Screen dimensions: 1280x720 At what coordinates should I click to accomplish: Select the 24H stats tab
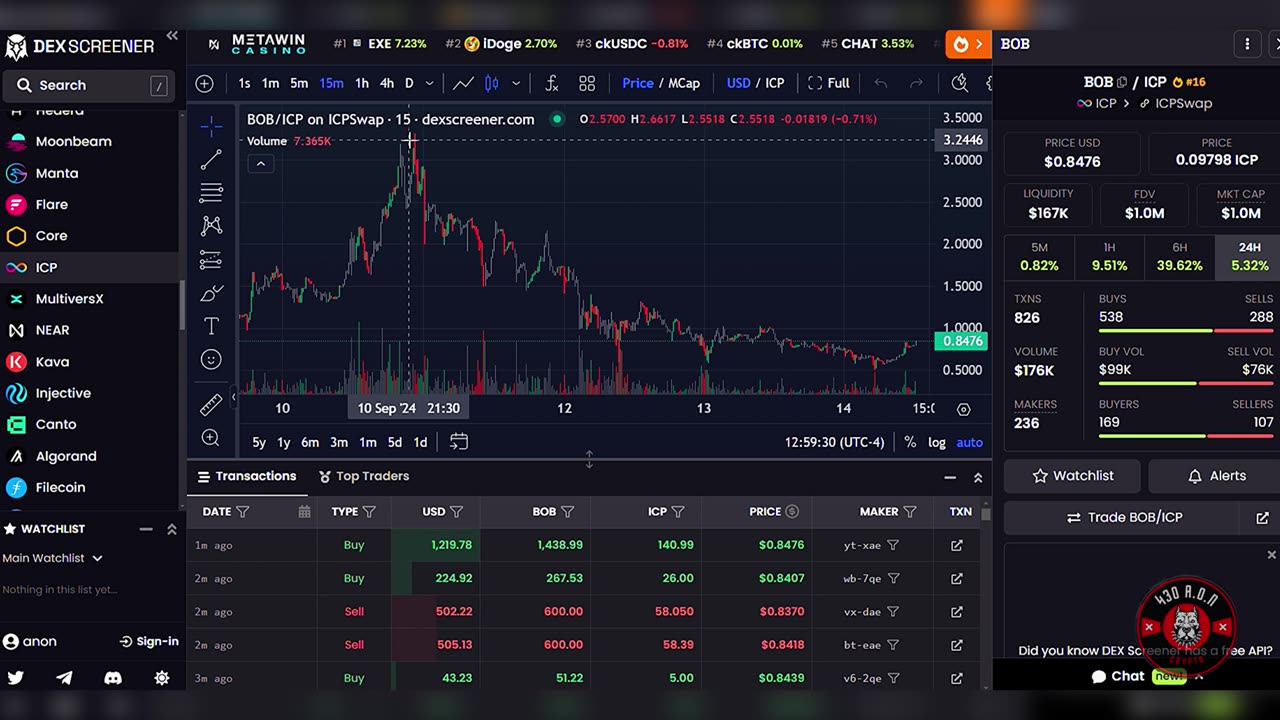pos(1250,257)
